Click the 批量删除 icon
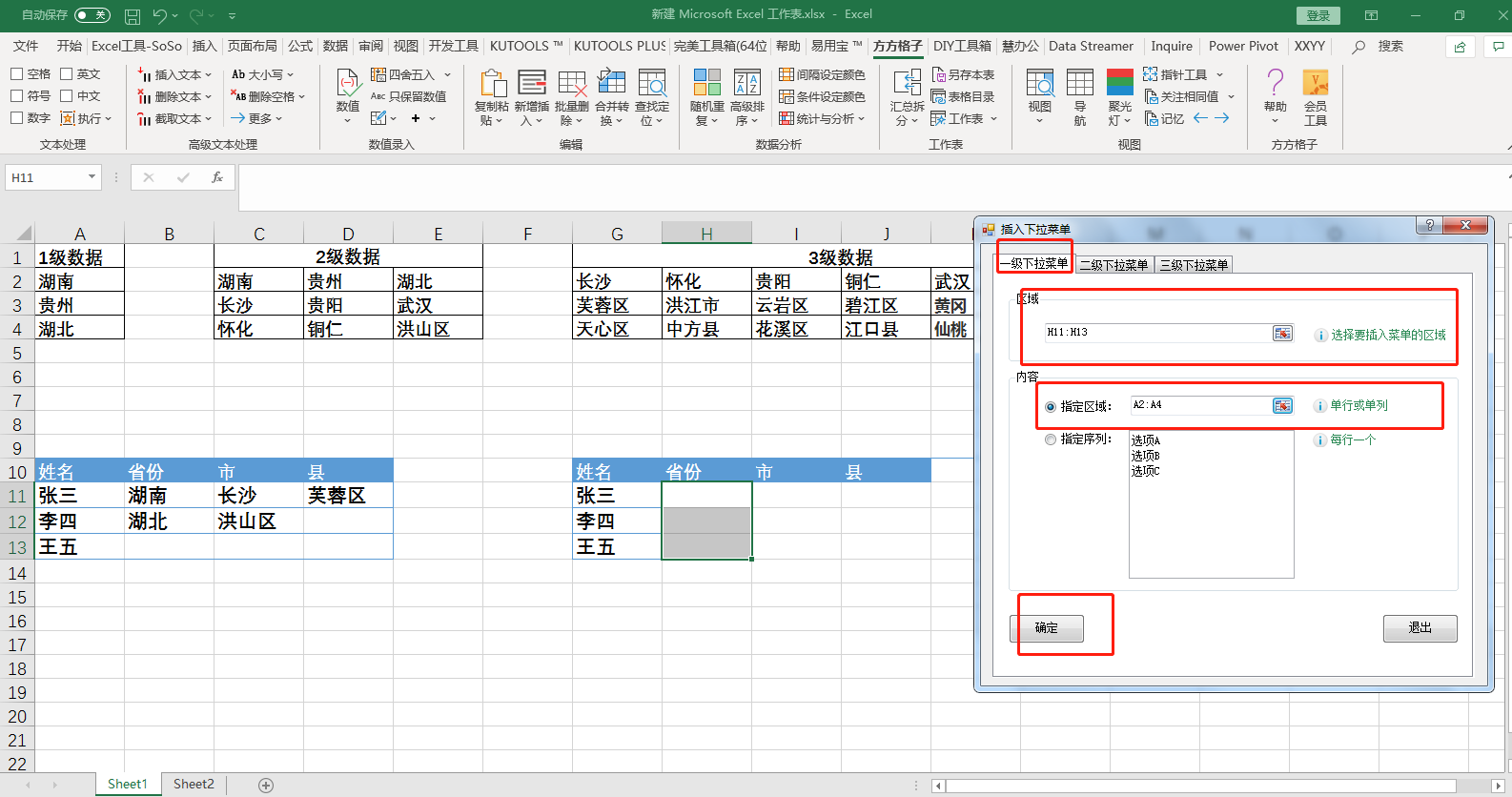This screenshot has width=1512, height=797. [x=572, y=83]
